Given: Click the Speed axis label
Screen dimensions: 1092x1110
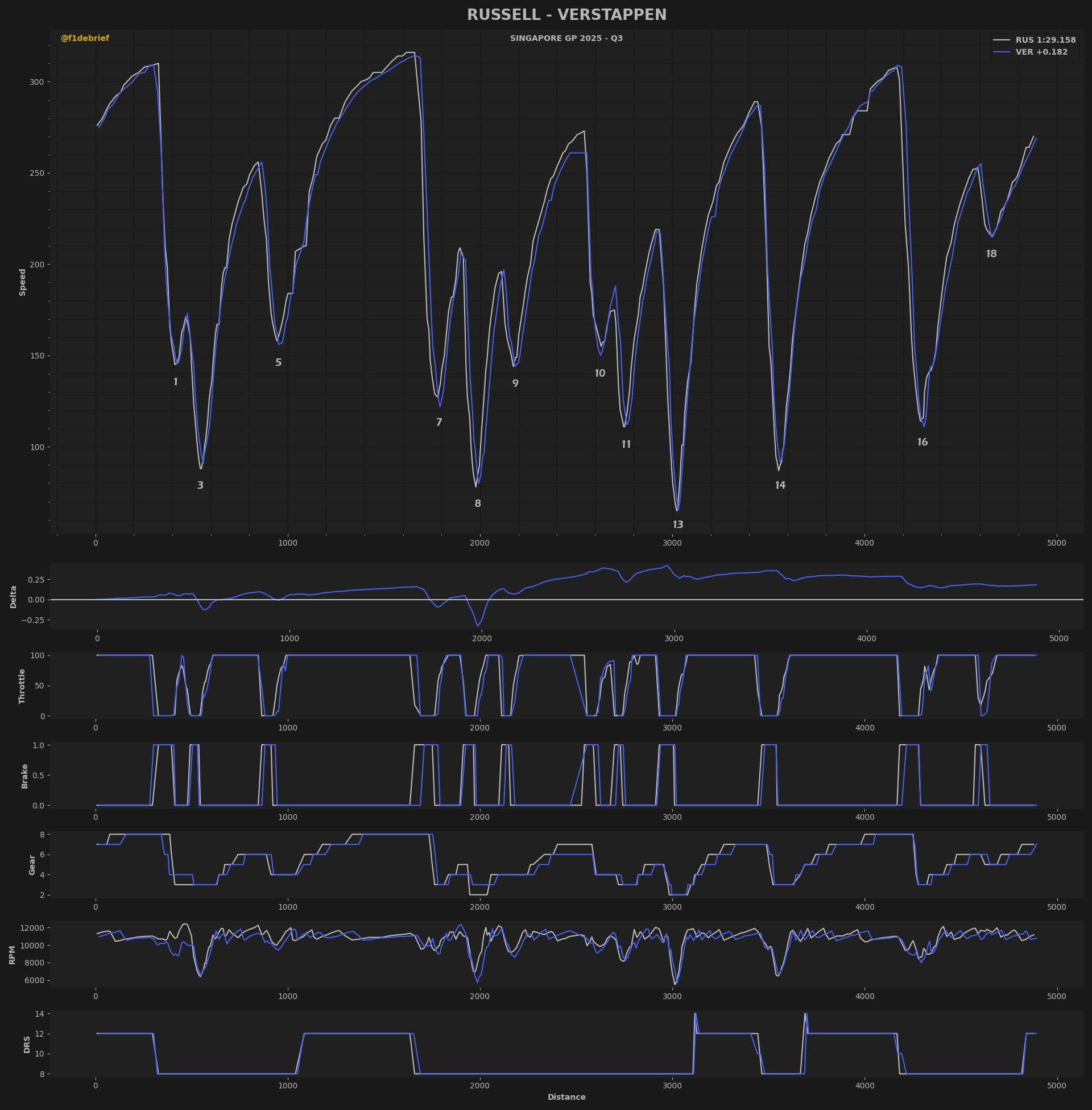Looking at the screenshot, I should pos(23,282).
